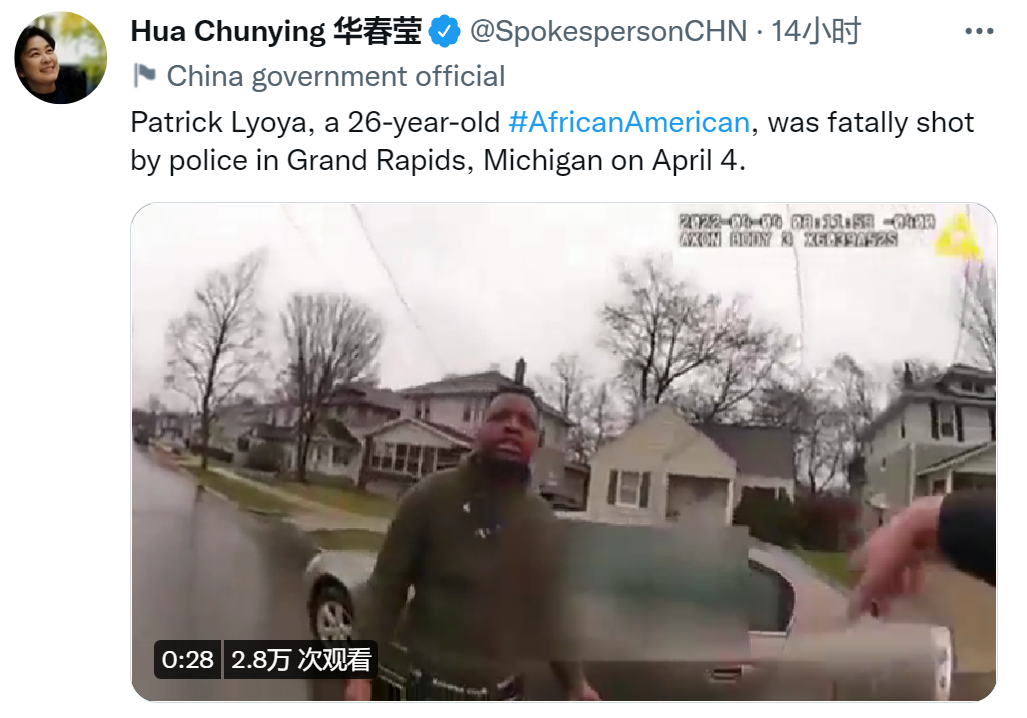The height and width of the screenshot is (718, 1027).
Task: Open the @SpokespersonCHN handle link
Action: point(608,31)
